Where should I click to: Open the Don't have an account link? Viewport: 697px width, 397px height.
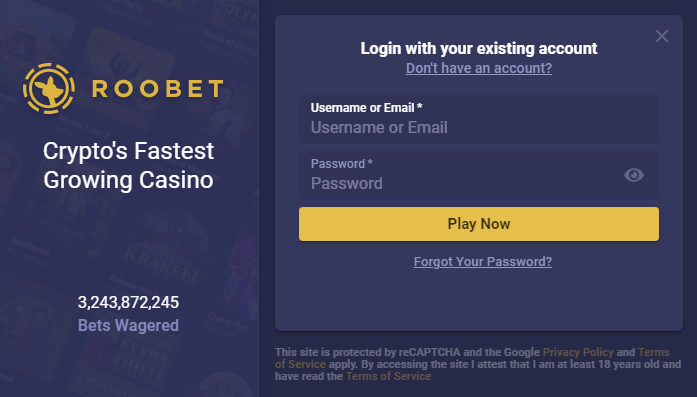479,68
